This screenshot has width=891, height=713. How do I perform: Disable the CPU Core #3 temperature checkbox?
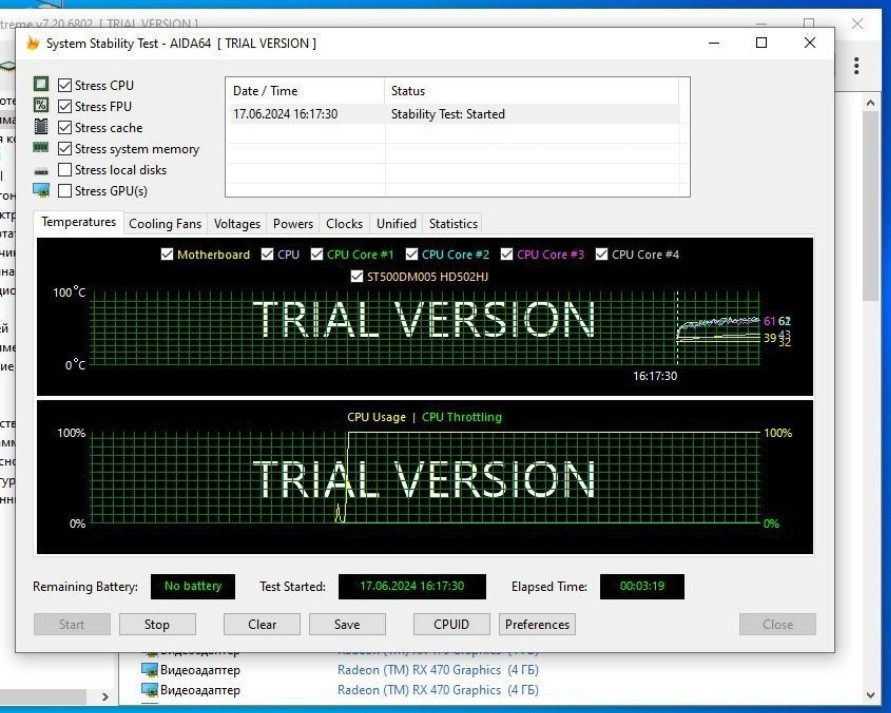pyautogui.click(x=509, y=254)
